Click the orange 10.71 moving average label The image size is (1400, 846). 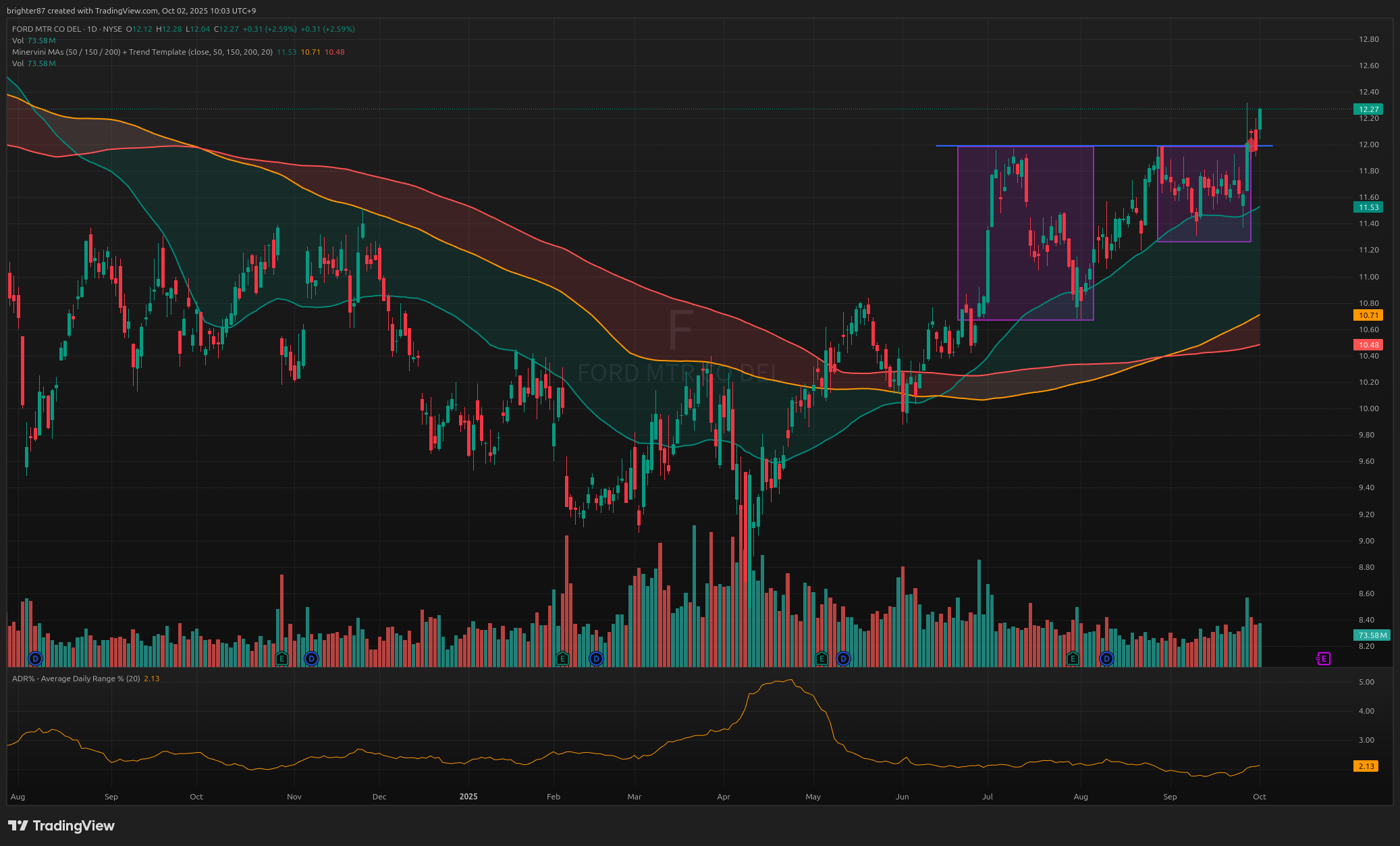coord(1368,315)
